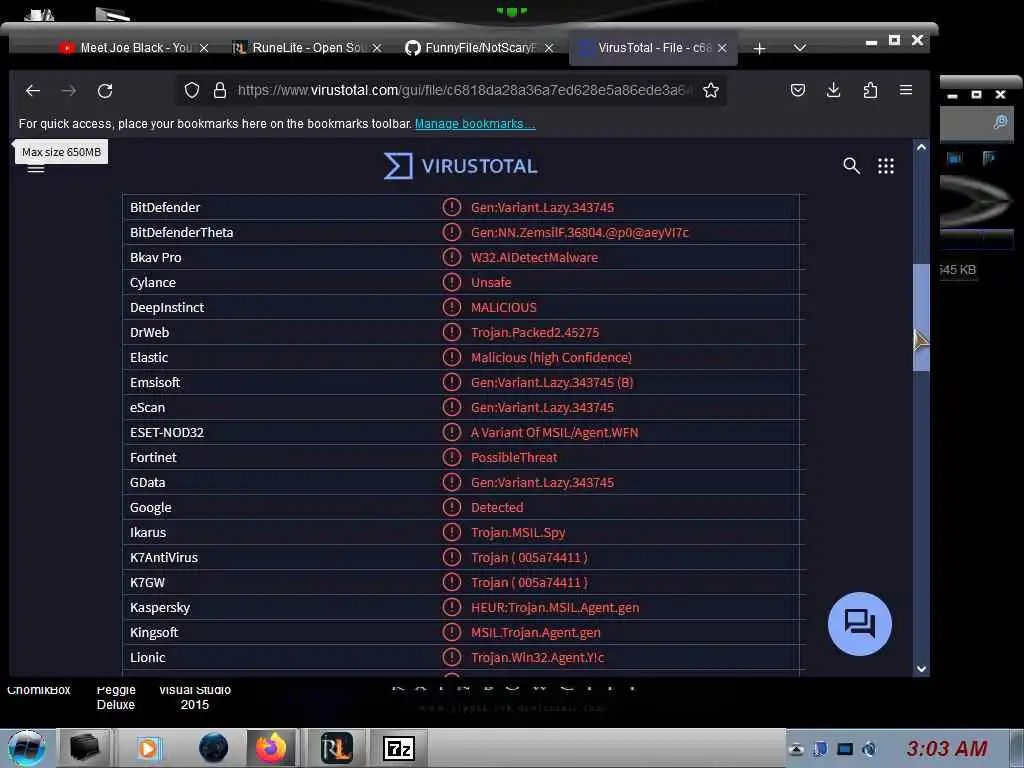1024x768 pixels.
Task: Select HEUR:Trojan.MSIL.Agent.gen Kaspersky result
Action: [554, 607]
